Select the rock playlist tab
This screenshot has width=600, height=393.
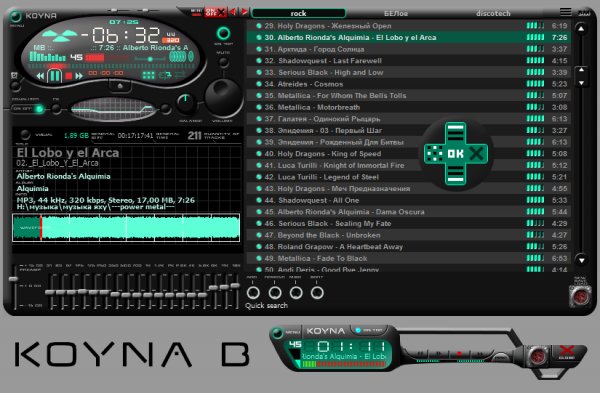pyautogui.click(x=298, y=13)
